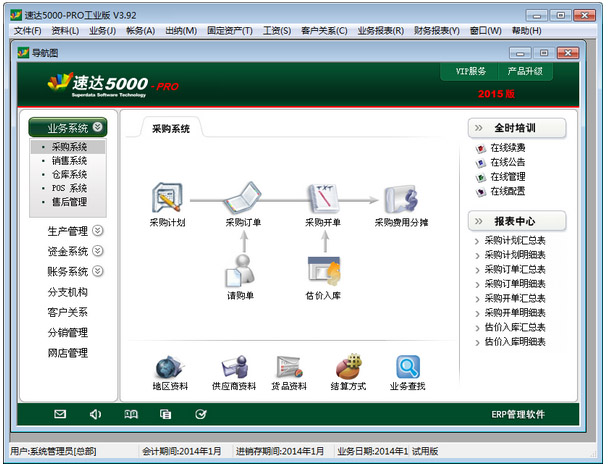Viewport: 611px width, 468px height.
Task: Click the speaker icon in bottom bar
Action: [x=95, y=414]
